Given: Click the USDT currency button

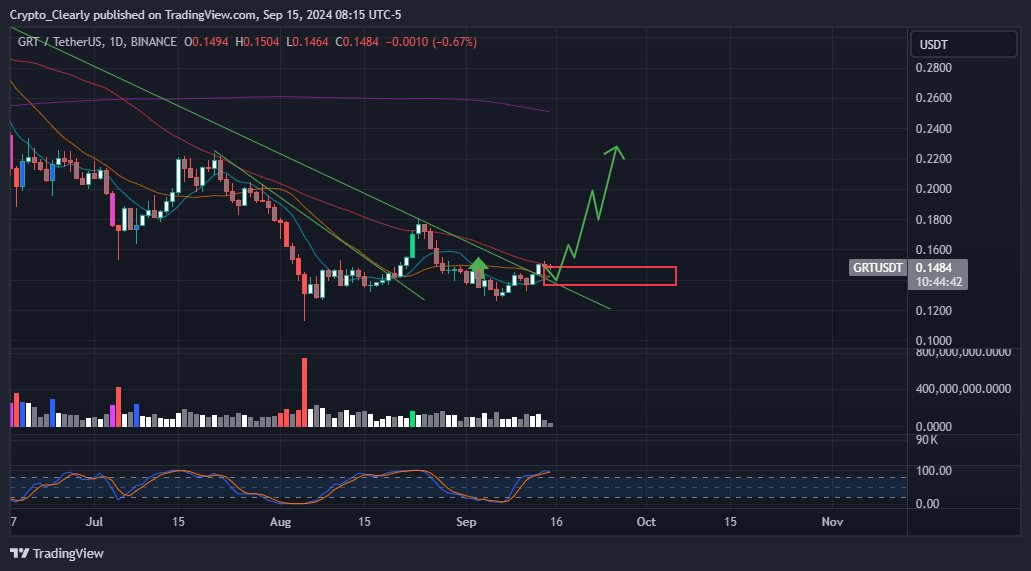Looking at the screenshot, I should (x=963, y=45).
